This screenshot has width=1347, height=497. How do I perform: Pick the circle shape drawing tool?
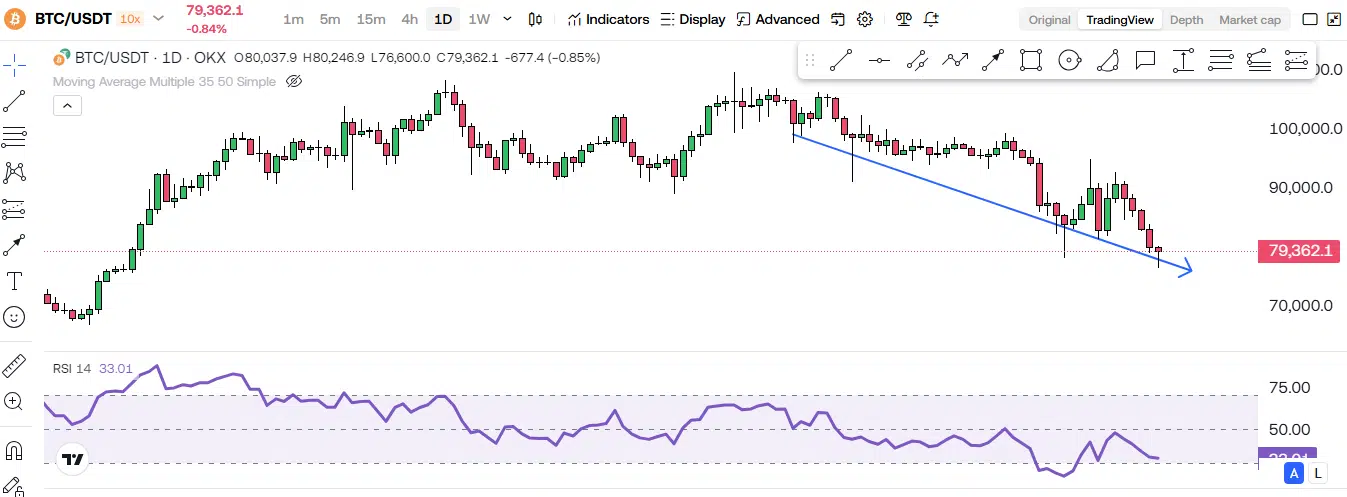click(x=1069, y=61)
